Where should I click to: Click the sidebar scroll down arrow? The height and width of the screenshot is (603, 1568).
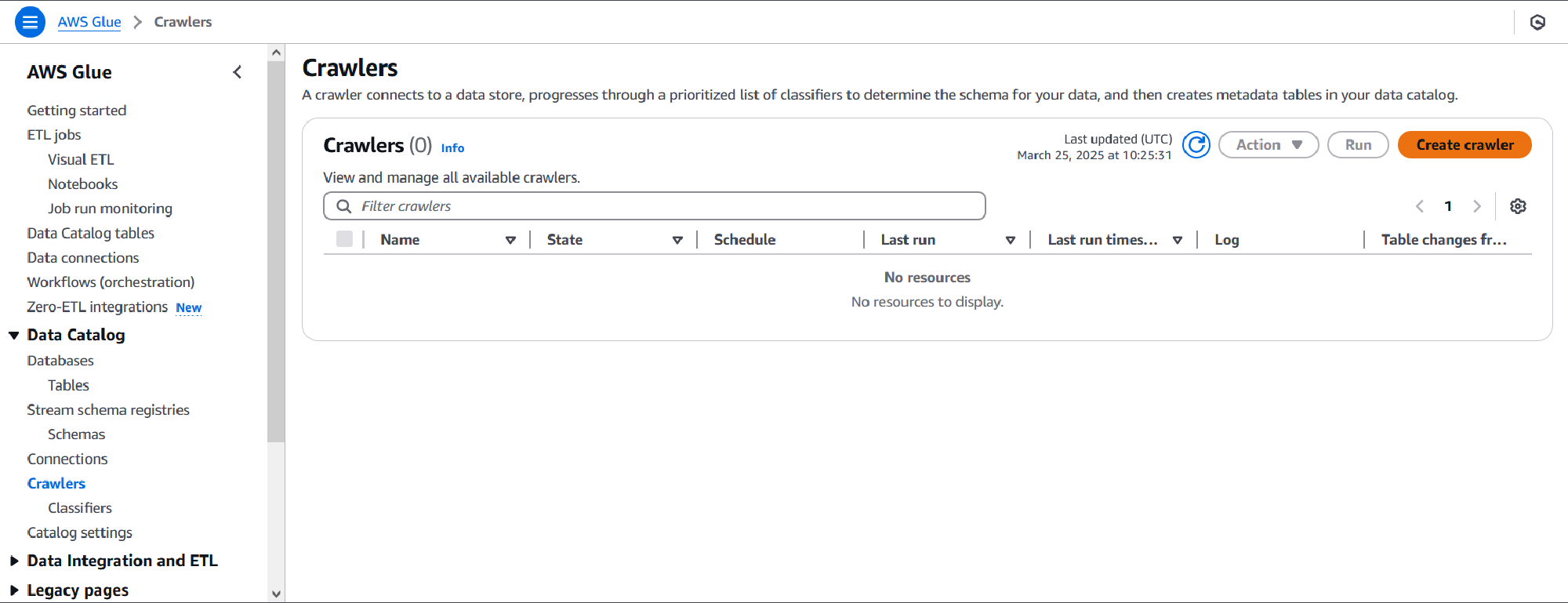(x=276, y=594)
